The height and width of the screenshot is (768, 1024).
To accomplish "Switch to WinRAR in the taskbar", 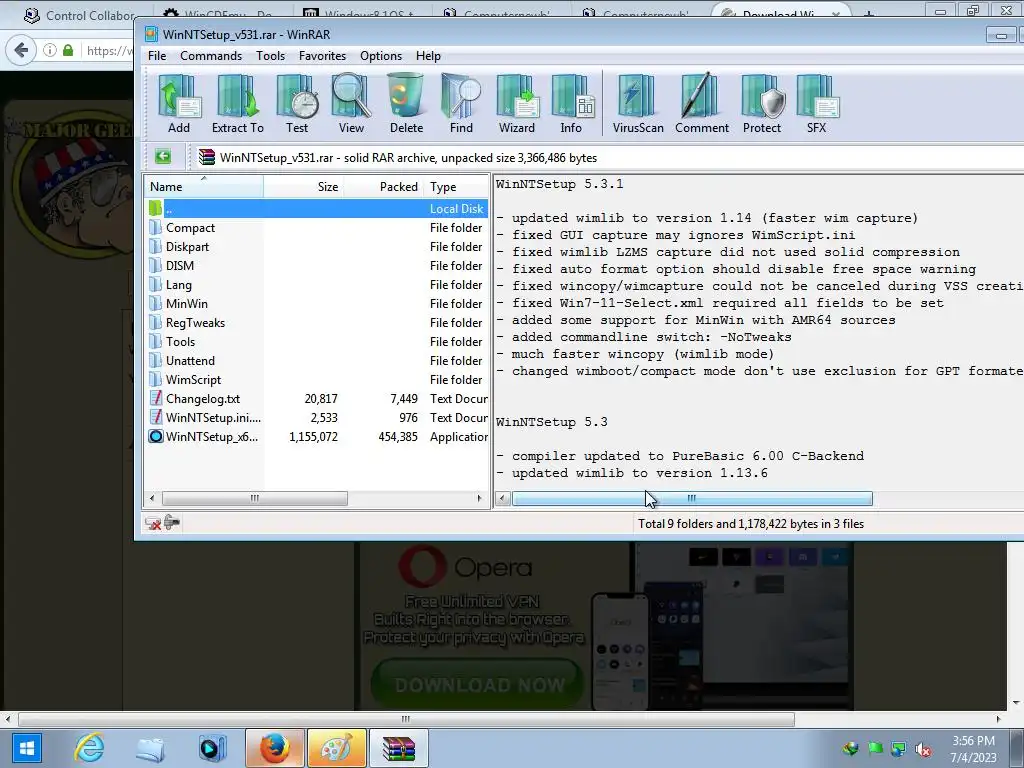I will coord(398,748).
